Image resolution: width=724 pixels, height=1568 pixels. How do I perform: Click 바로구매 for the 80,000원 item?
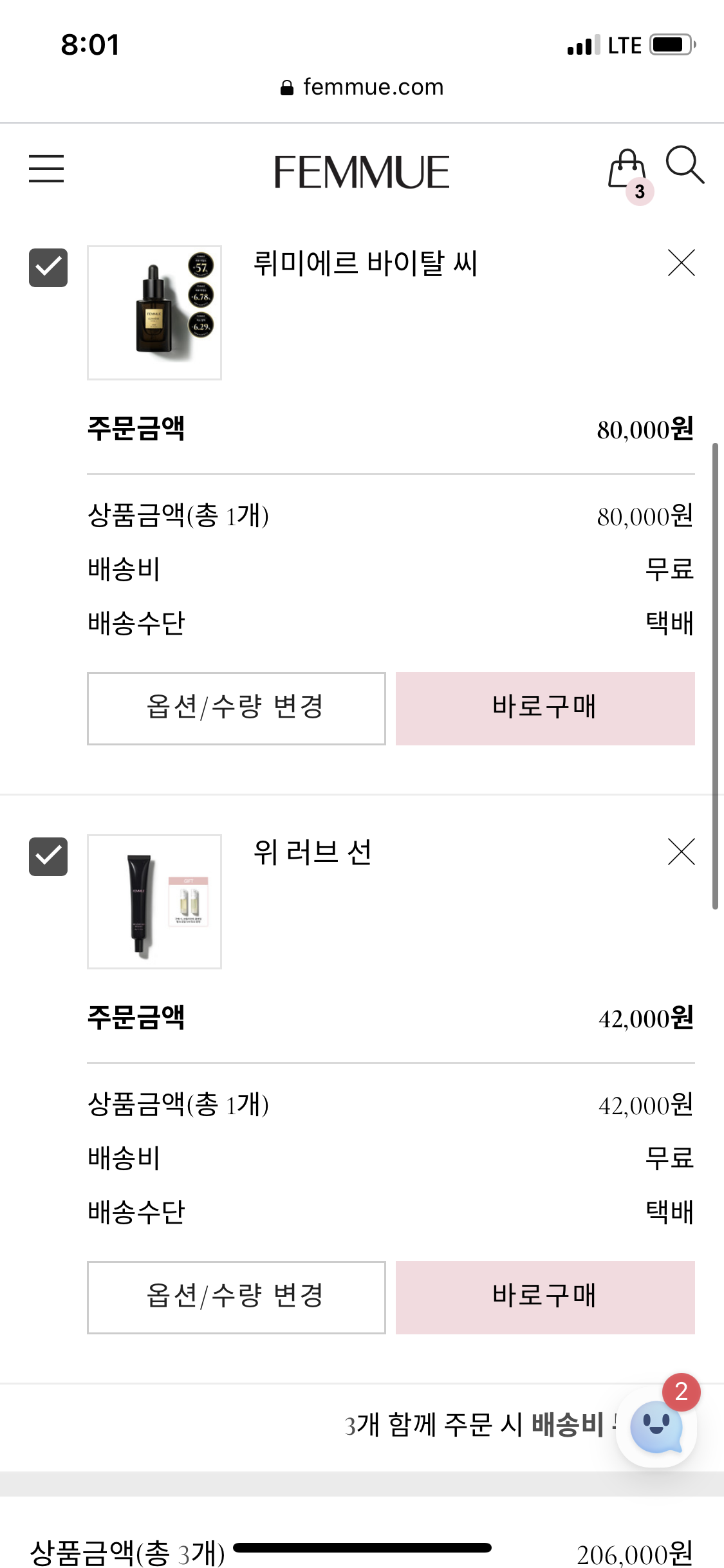(545, 708)
